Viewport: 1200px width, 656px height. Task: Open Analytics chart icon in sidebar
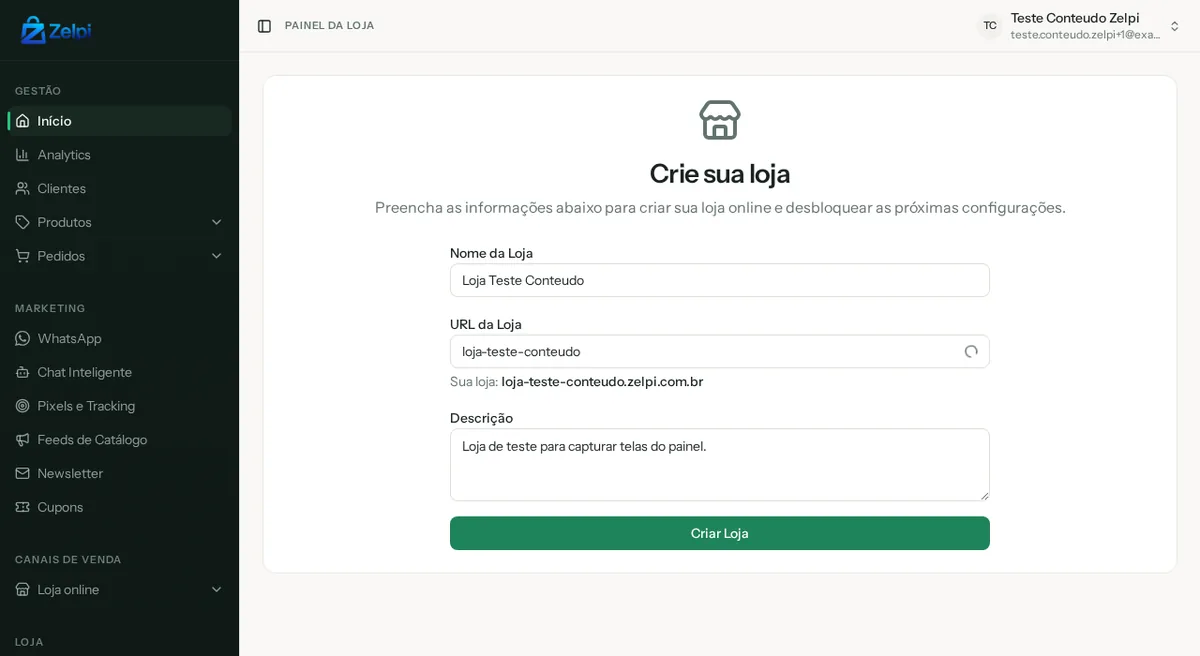[22, 155]
